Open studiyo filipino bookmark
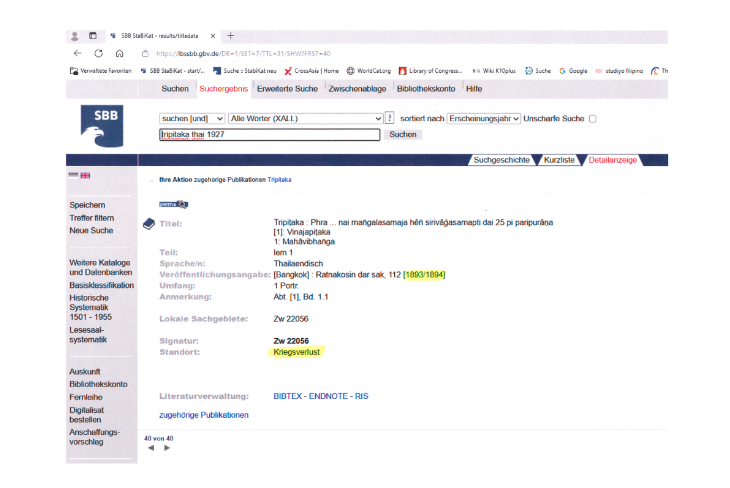This screenshot has height=488, width=730. point(619,71)
